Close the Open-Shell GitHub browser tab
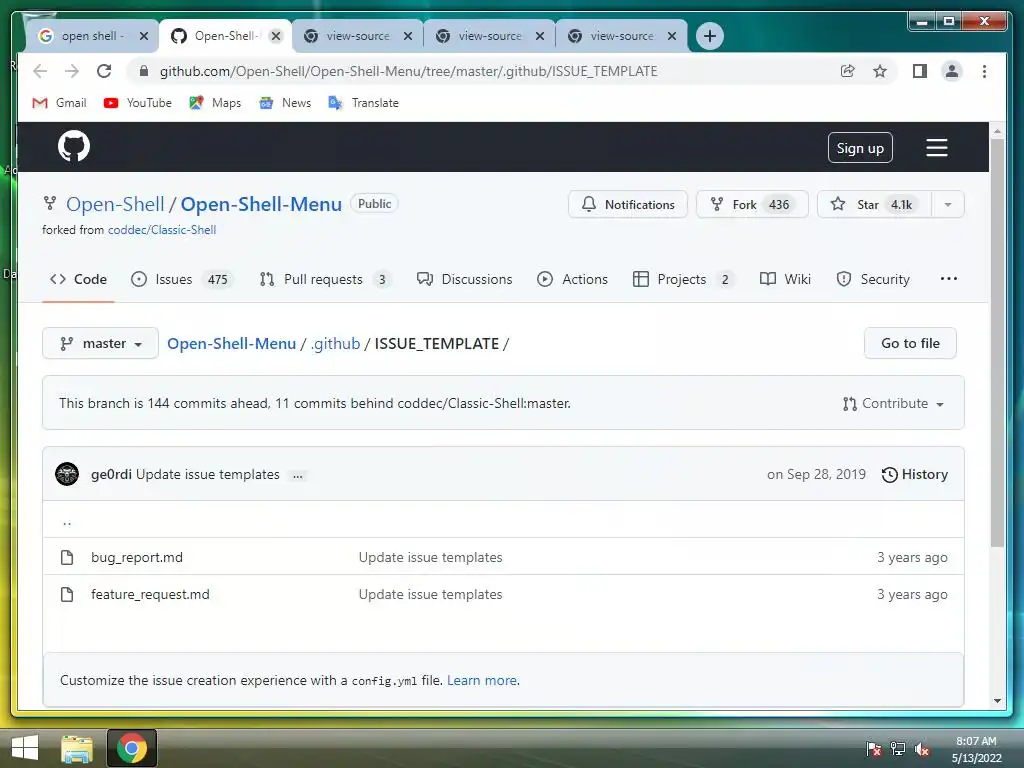Screen dimensions: 1024x768 (x=276, y=36)
